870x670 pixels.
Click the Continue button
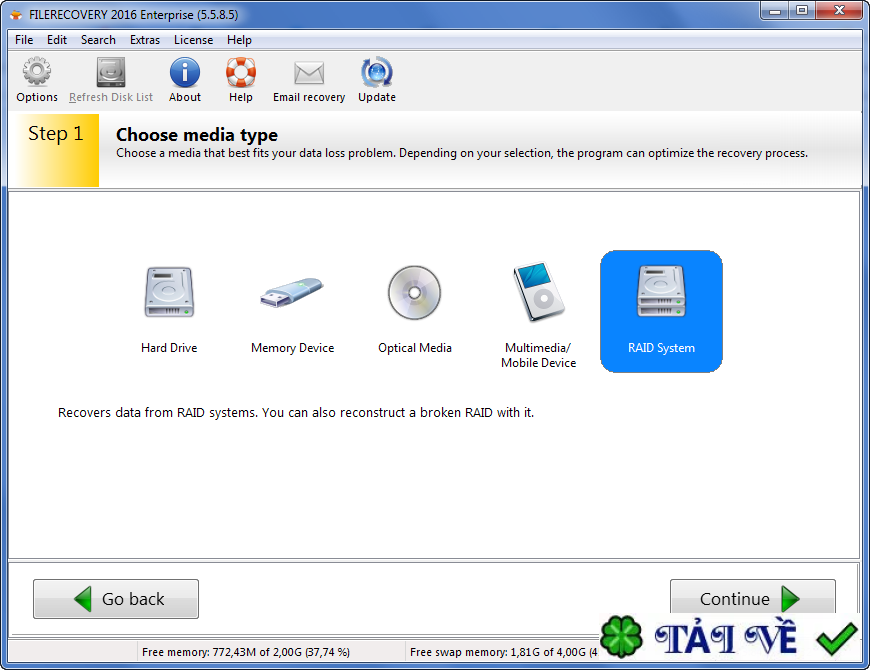point(752,598)
